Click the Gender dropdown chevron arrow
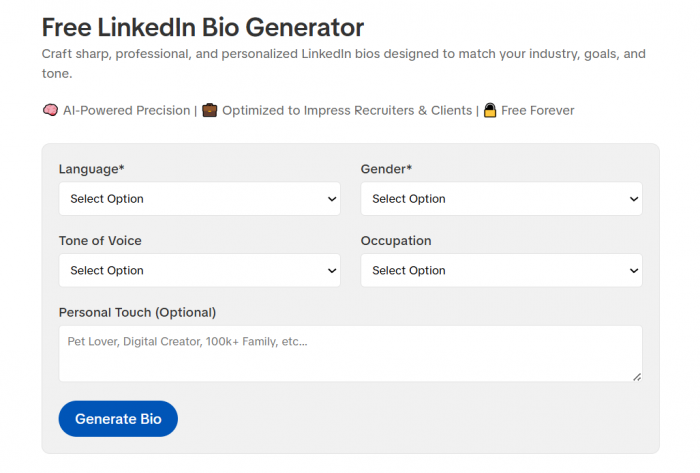 coord(633,199)
